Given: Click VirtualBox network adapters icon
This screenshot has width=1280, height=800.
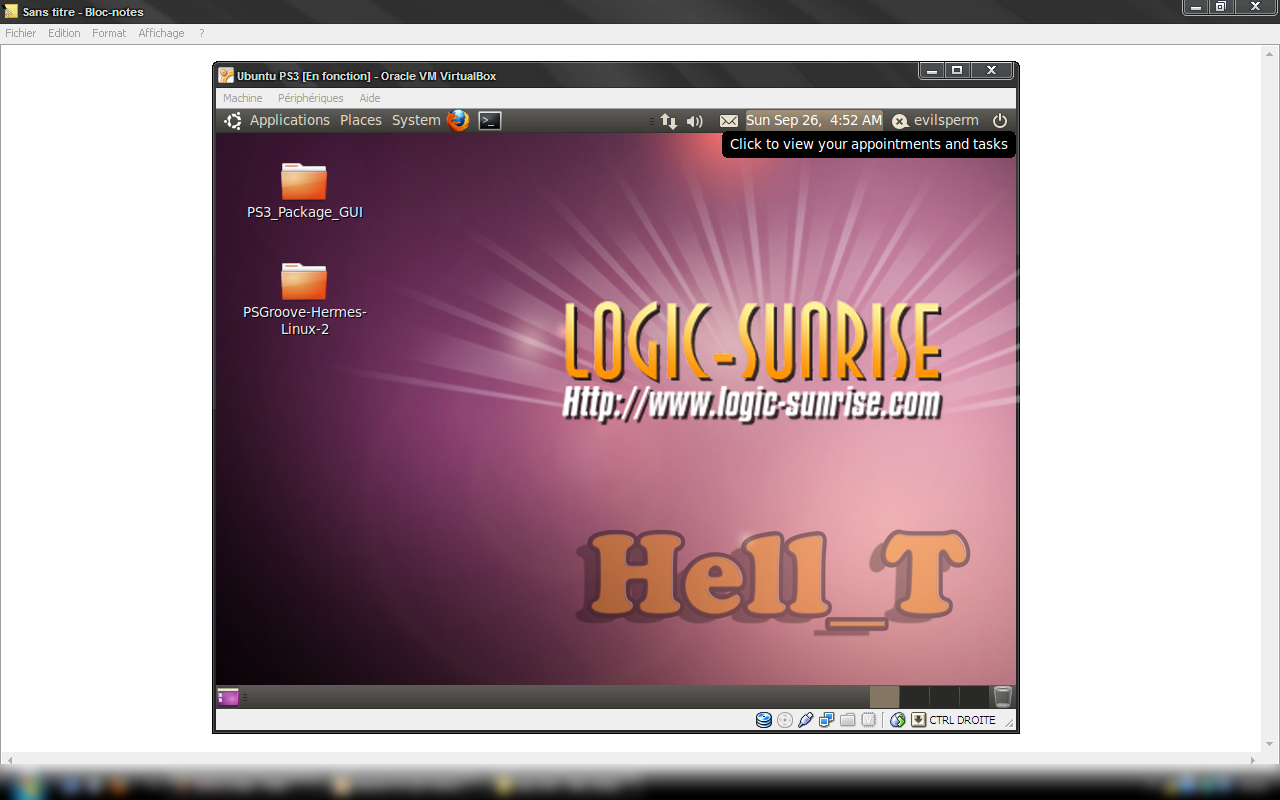Looking at the screenshot, I should coord(827,720).
